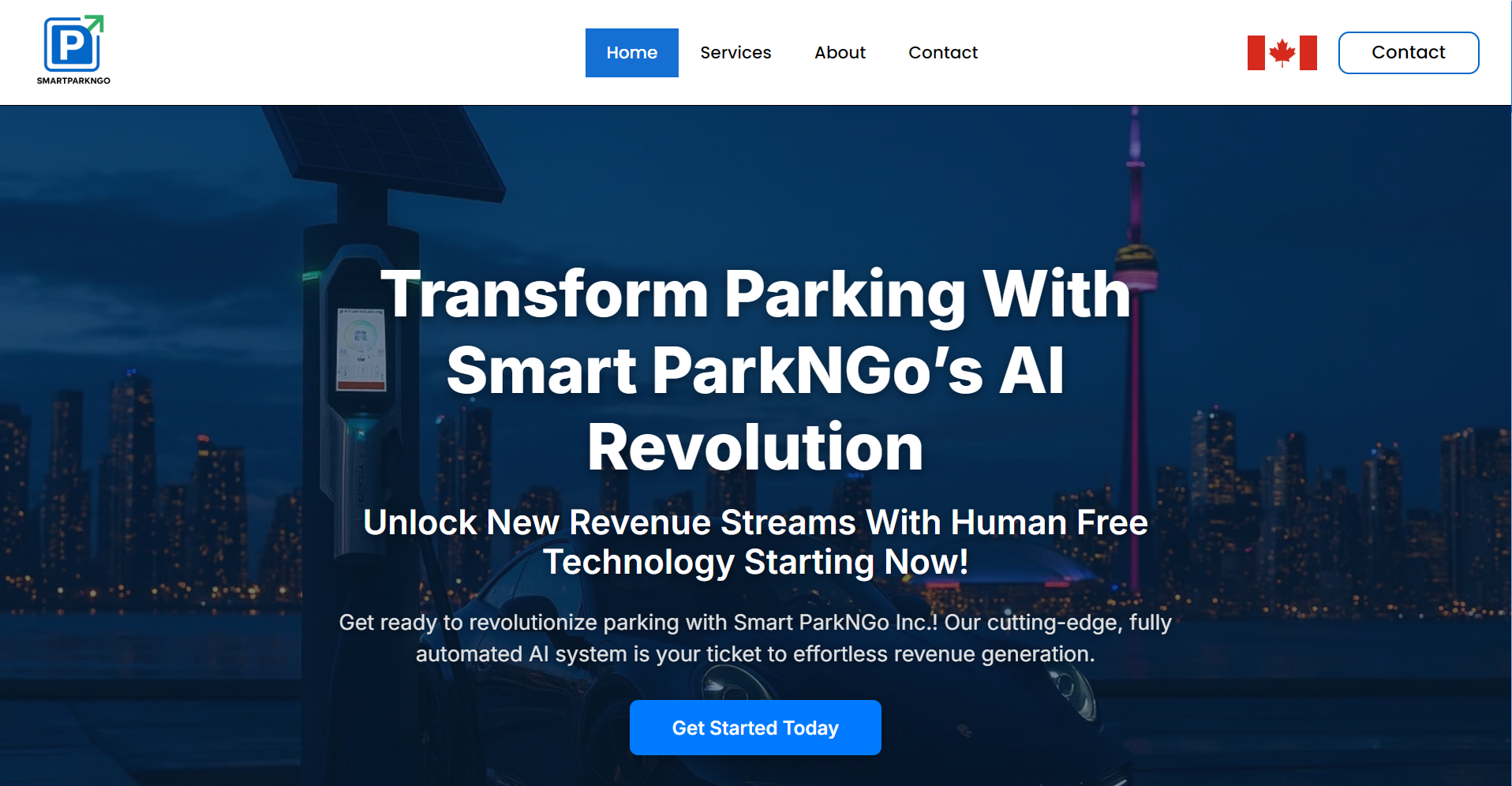Viewport: 1512px width, 786px height.
Task: Open the Home navigation tab
Action: coord(632,53)
